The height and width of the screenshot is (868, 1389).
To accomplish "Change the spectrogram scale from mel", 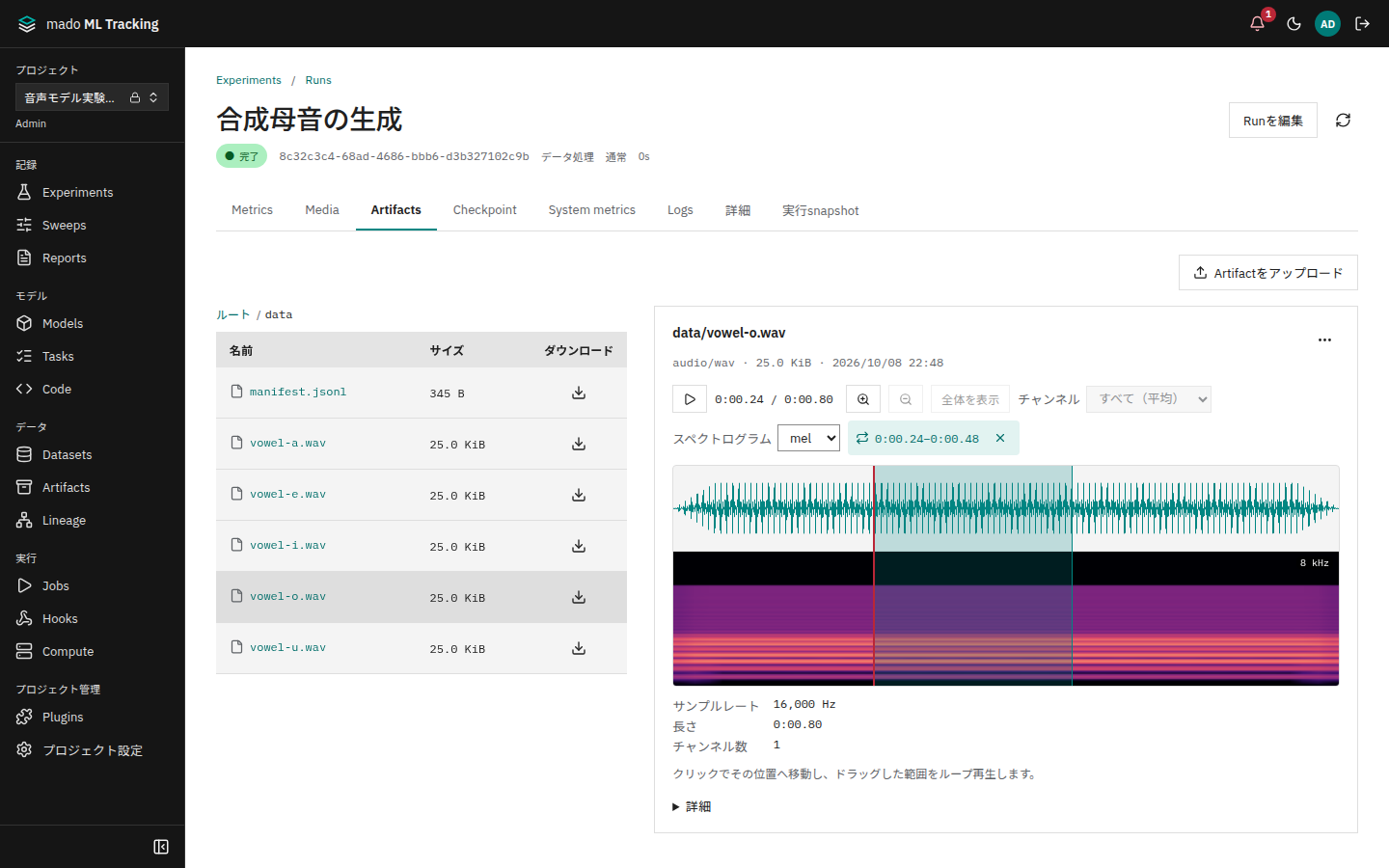I will click(x=808, y=438).
